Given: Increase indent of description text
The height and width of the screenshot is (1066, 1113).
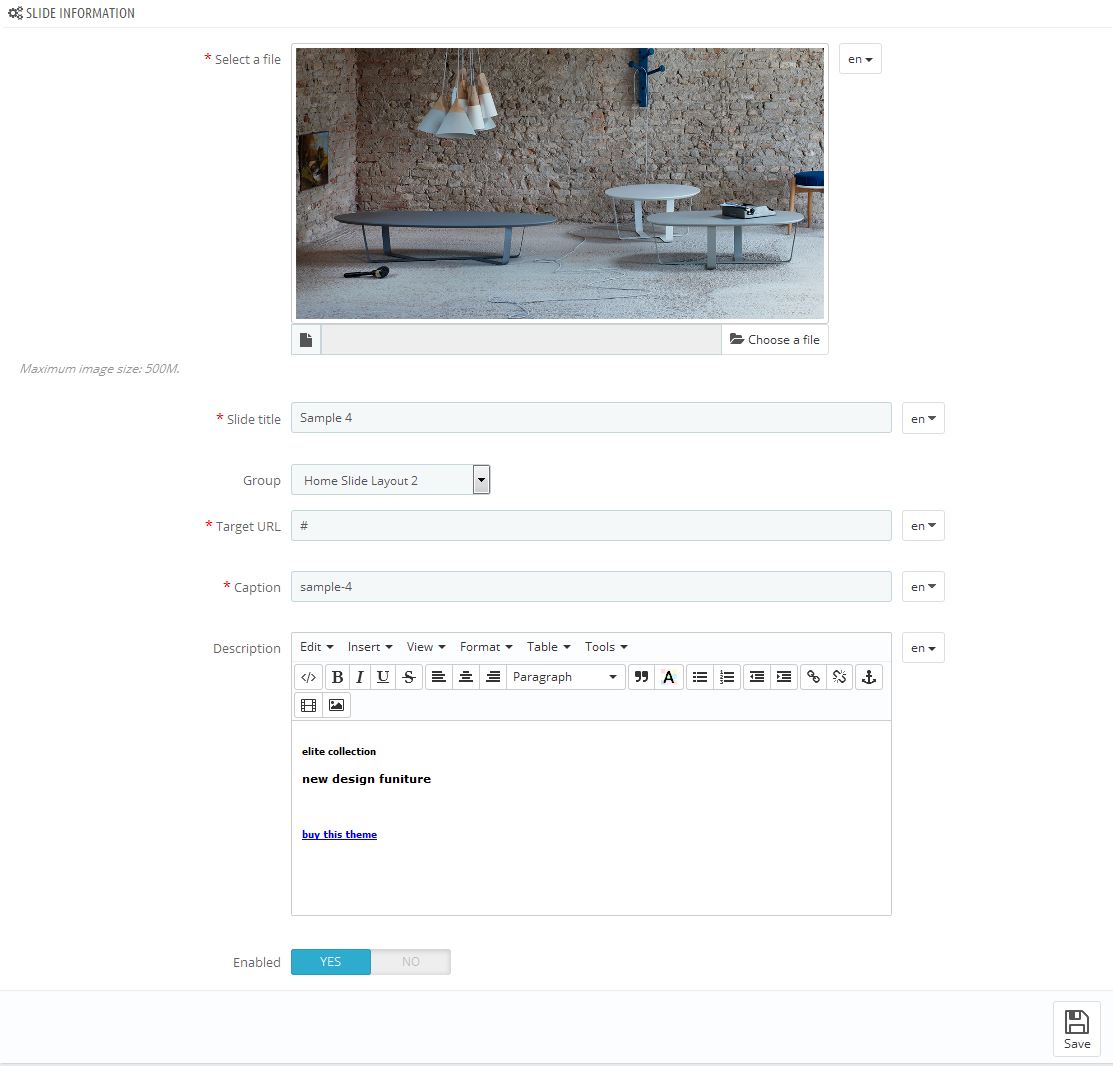Looking at the screenshot, I should pos(784,677).
